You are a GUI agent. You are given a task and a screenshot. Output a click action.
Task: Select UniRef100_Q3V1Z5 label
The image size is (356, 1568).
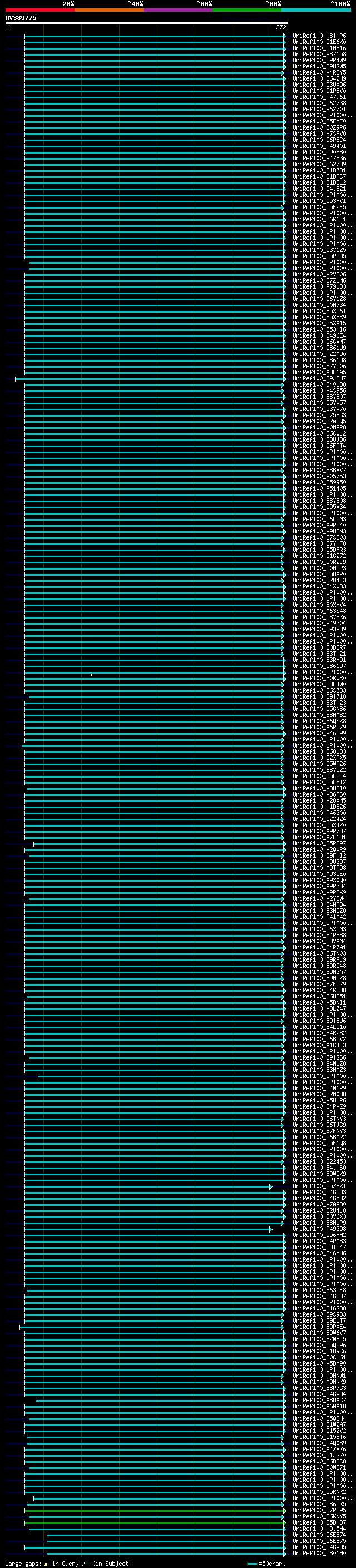(319, 250)
